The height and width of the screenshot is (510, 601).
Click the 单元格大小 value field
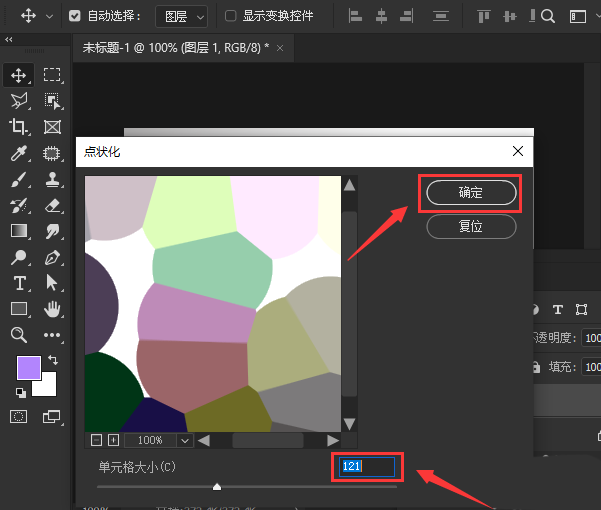coord(367,466)
